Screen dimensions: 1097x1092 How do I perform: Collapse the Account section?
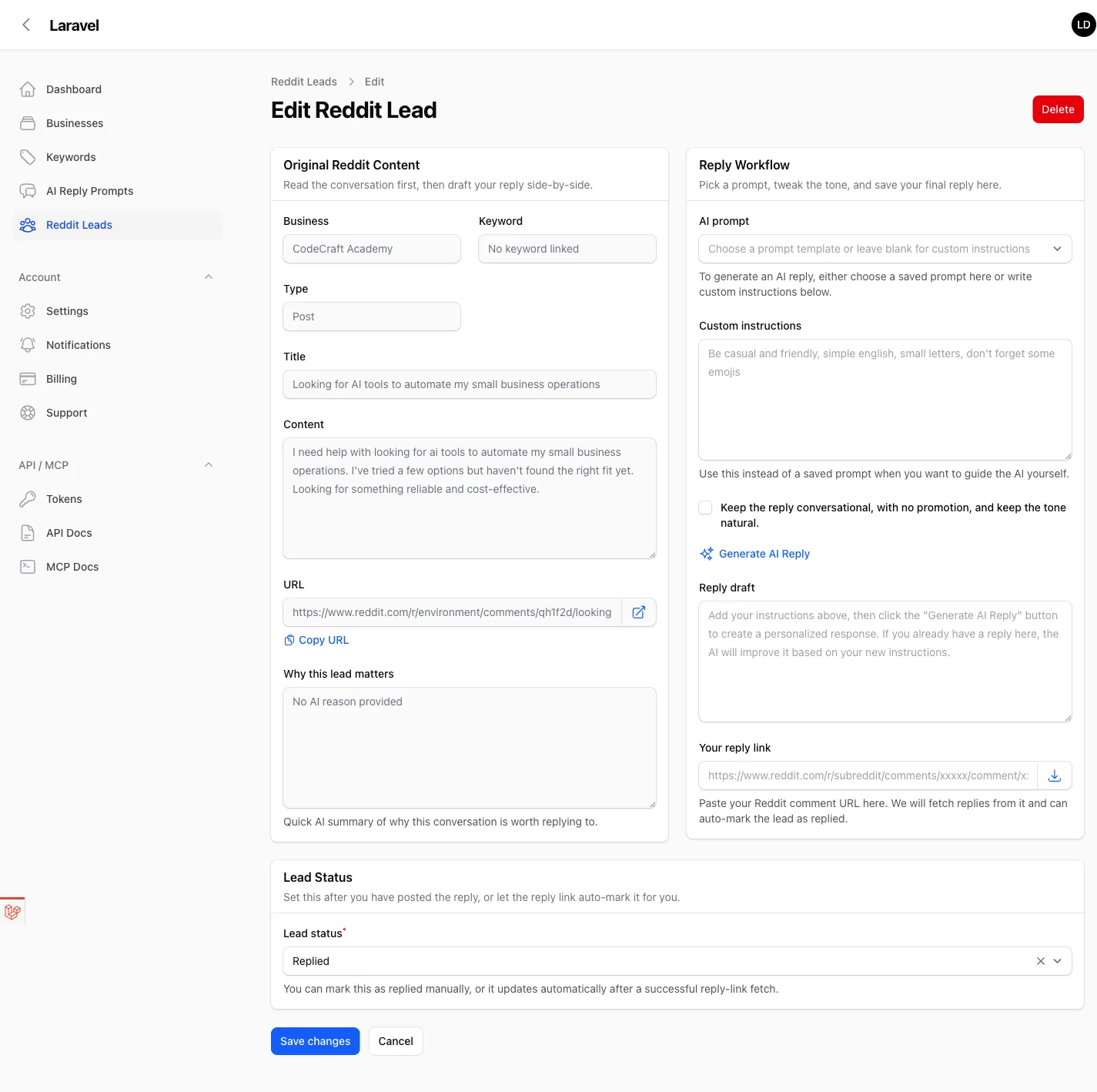tap(208, 276)
